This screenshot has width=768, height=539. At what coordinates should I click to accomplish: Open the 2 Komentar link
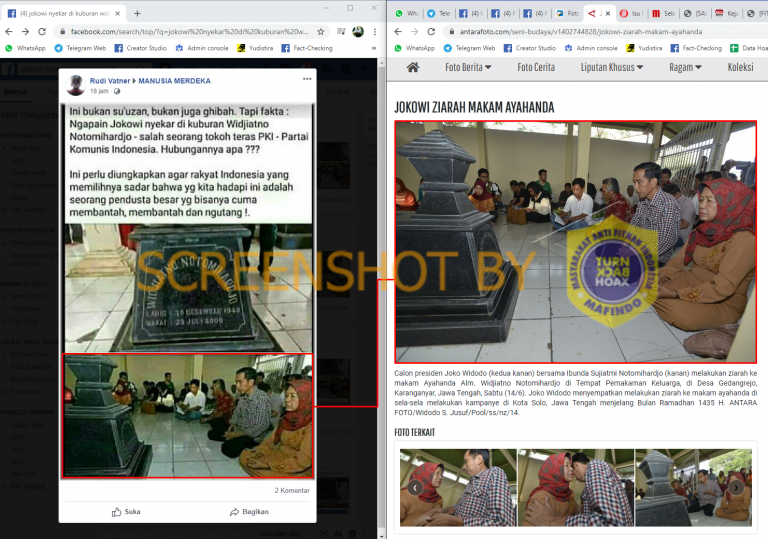coord(292,490)
